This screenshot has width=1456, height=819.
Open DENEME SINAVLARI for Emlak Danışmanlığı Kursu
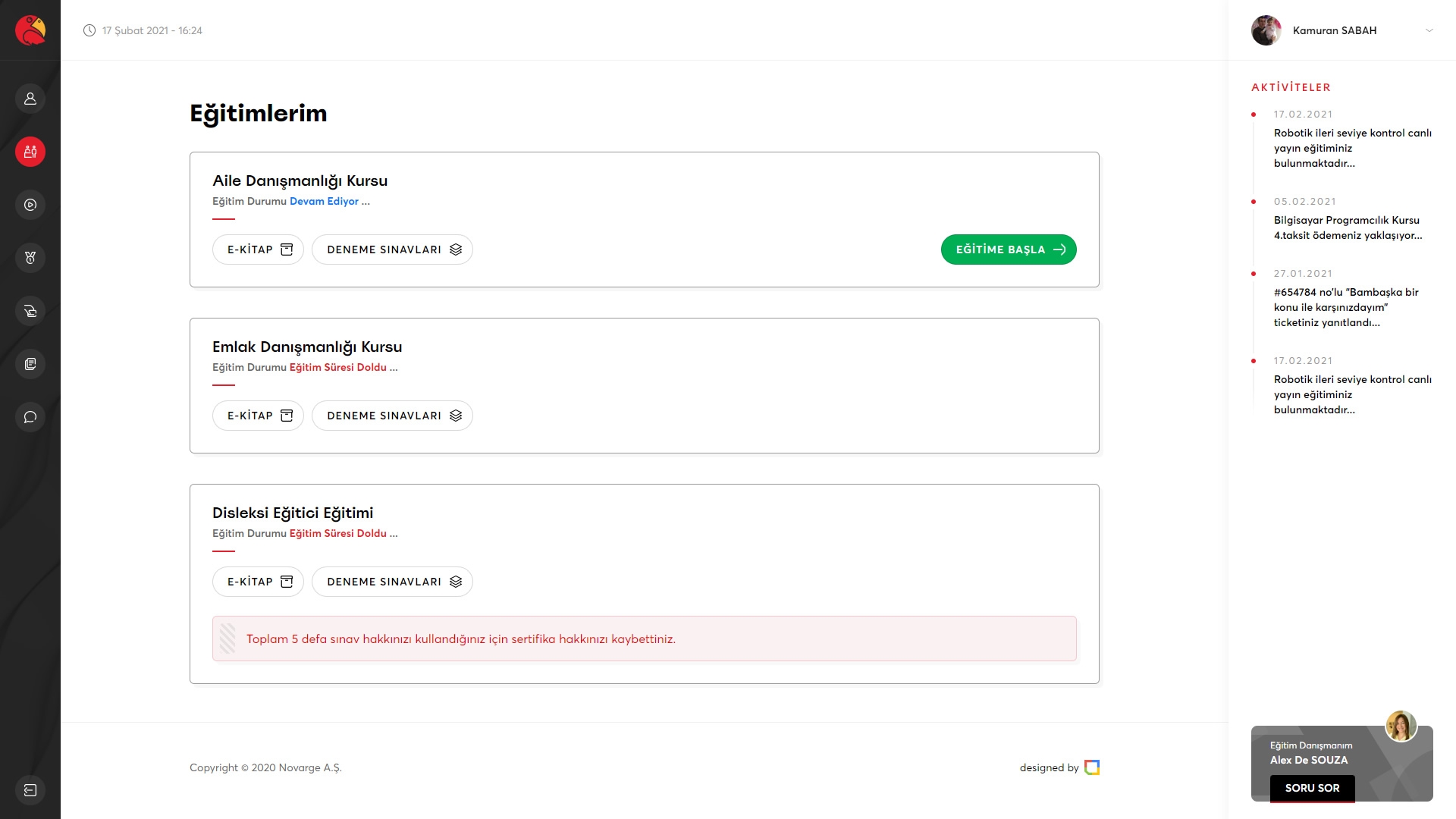pos(392,416)
